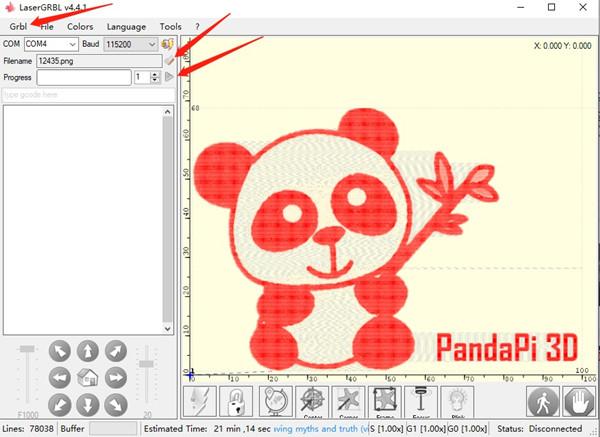Click the globe set-zero position icon
This screenshot has height=437, width=600.
click(x=276, y=401)
